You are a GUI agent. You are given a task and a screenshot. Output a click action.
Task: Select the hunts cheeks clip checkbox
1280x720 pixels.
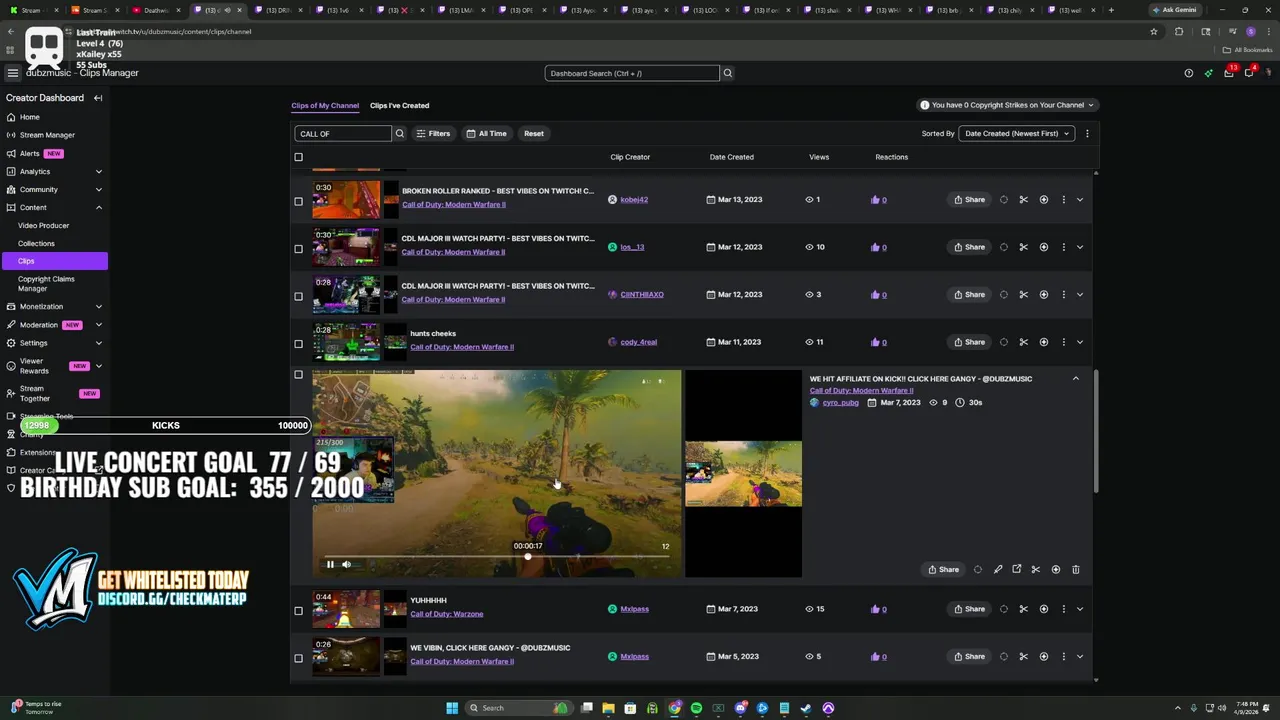pyautogui.click(x=298, y=344)
